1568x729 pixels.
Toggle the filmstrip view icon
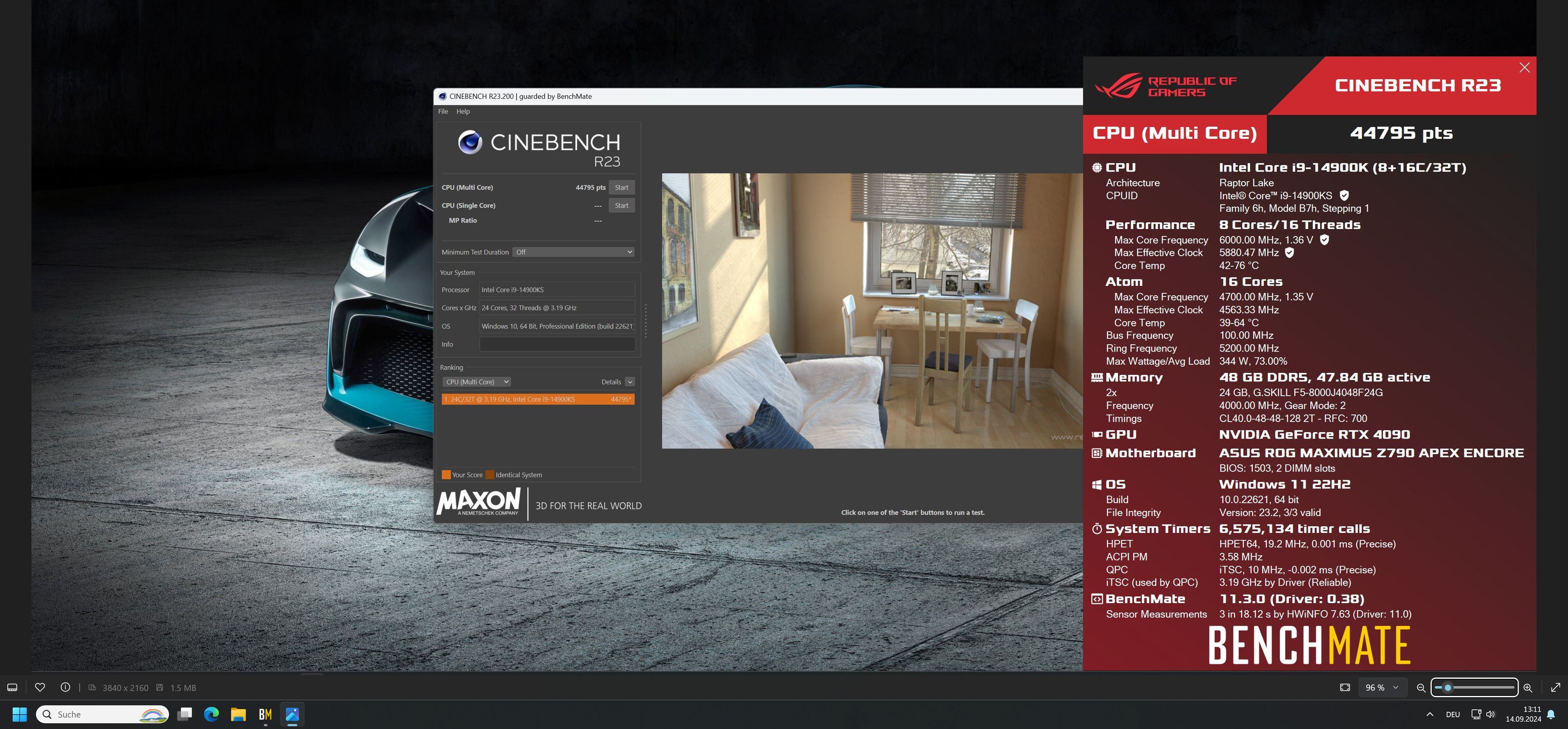pyautogui.click(x=12, y=688)
